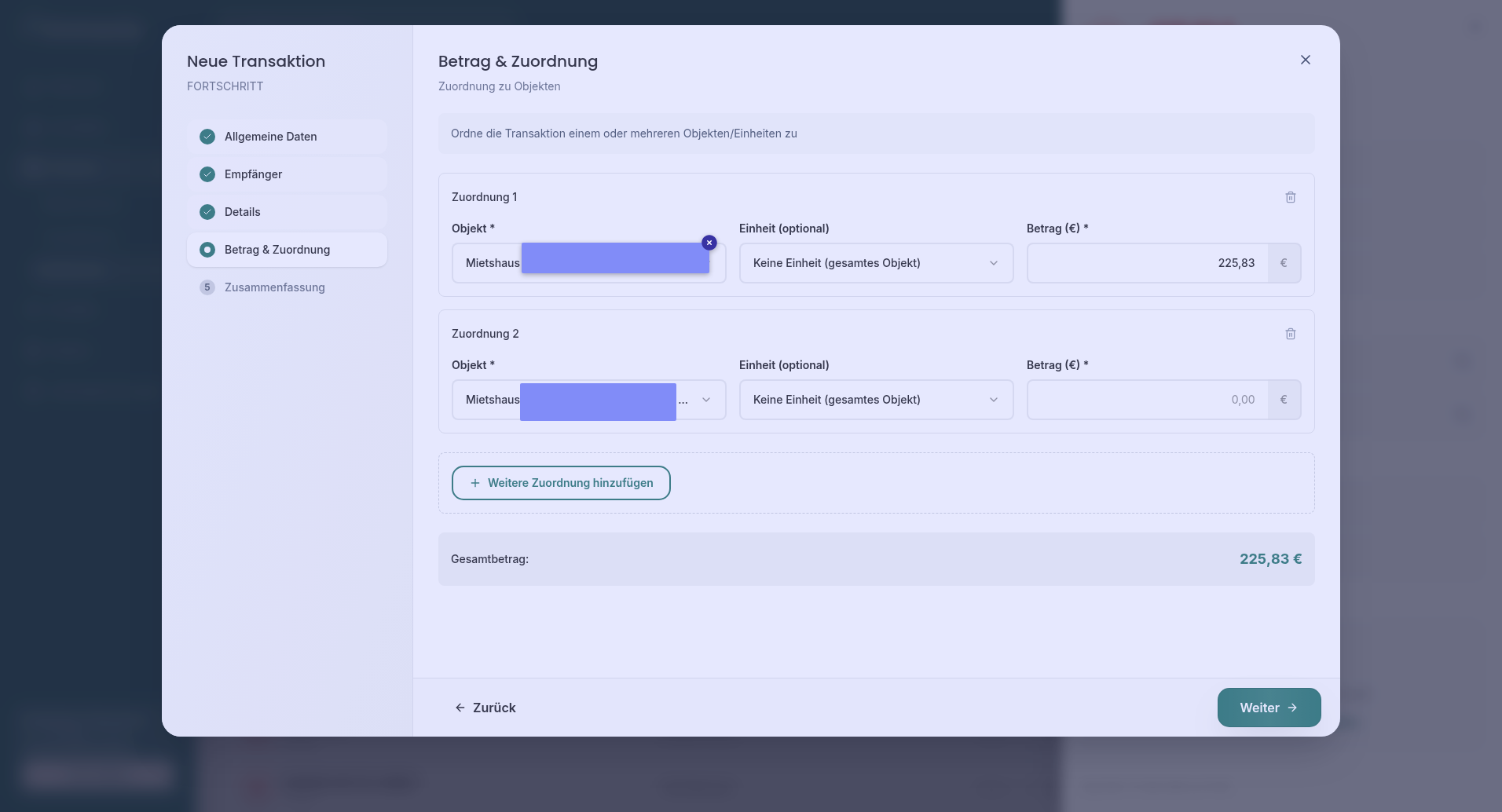Click Weitere Zuordnung hinzufügen button
This screenshot has width=1502, height=812.
(x=561, y=483)
